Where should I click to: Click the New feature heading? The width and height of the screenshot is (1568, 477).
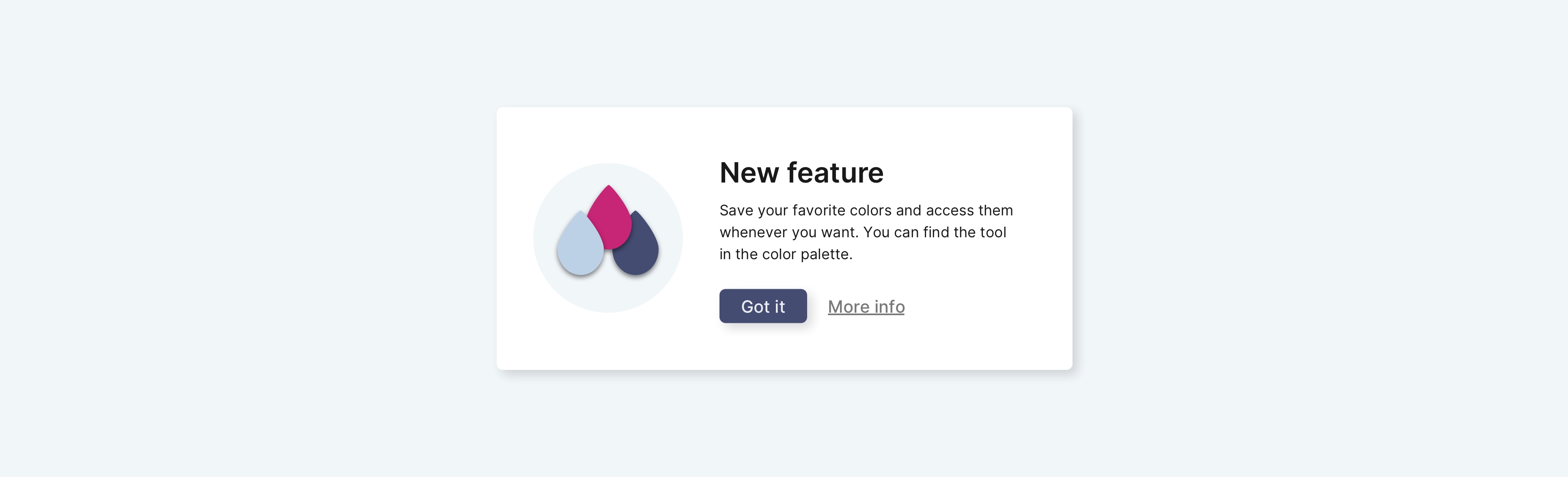[x=801, y=173]
